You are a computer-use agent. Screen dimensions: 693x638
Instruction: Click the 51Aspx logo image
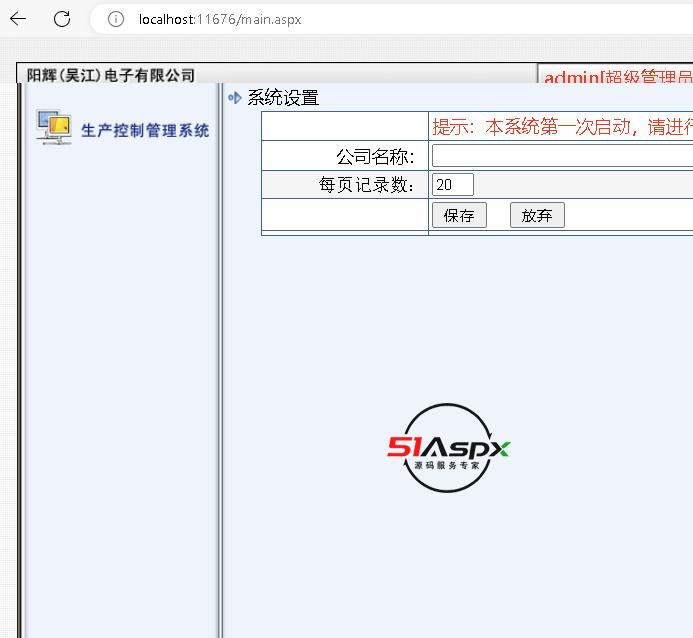click(448, 448)
